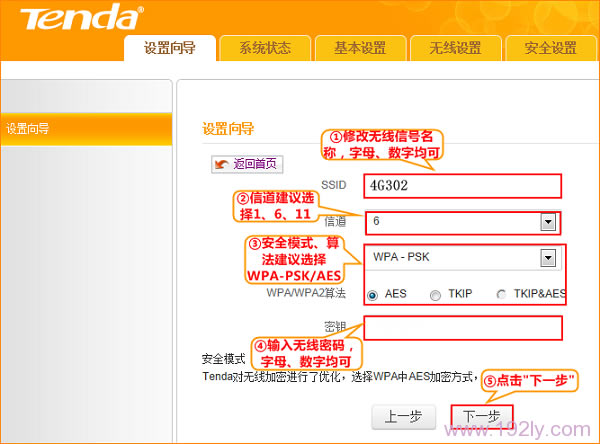Screen dimensions: 600x444
Task: Switch to the 安全设置 tab
Action: 550,49
